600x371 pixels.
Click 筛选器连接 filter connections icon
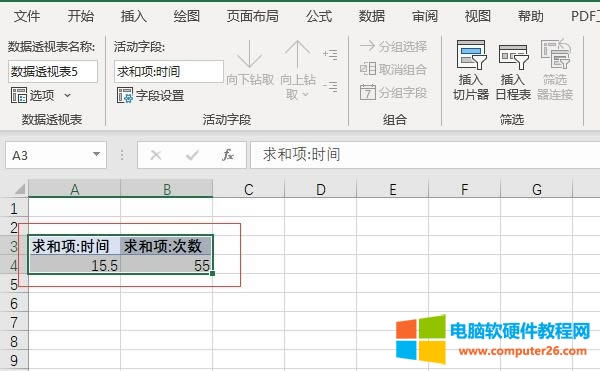coord(555,55)
